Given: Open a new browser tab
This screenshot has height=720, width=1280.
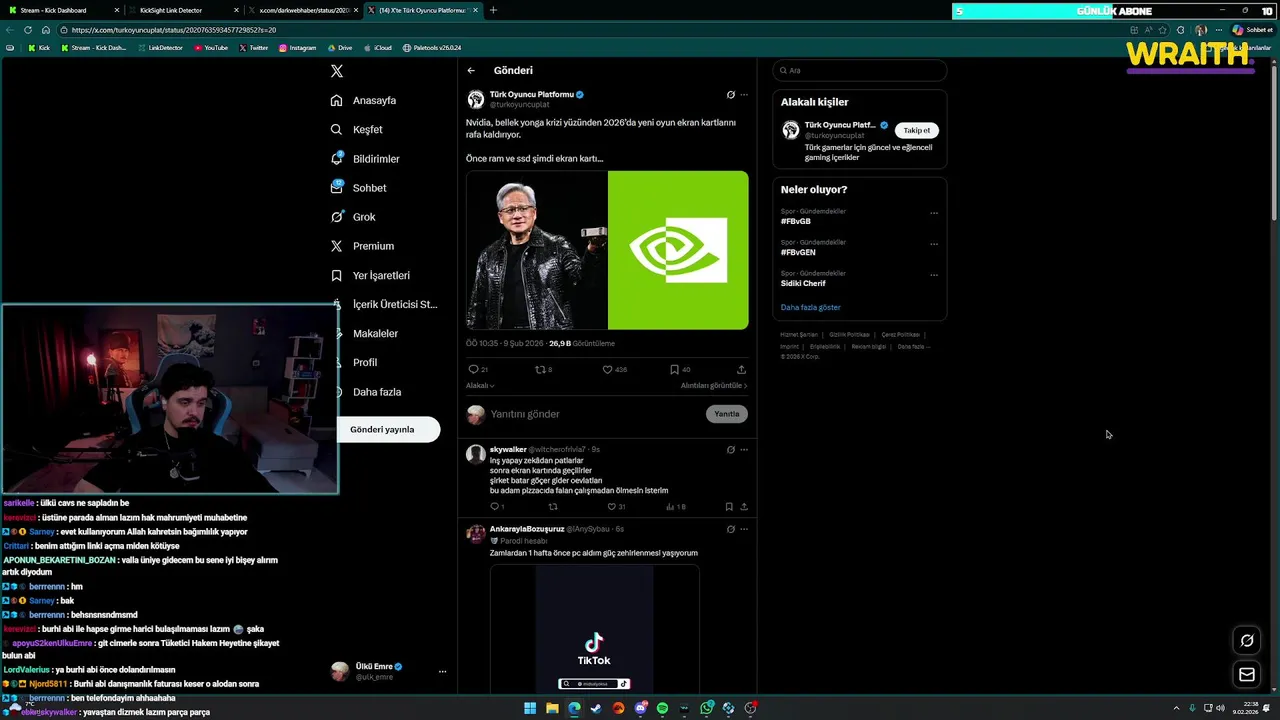Looking at the screenshot, I should [x=493, y=10].
